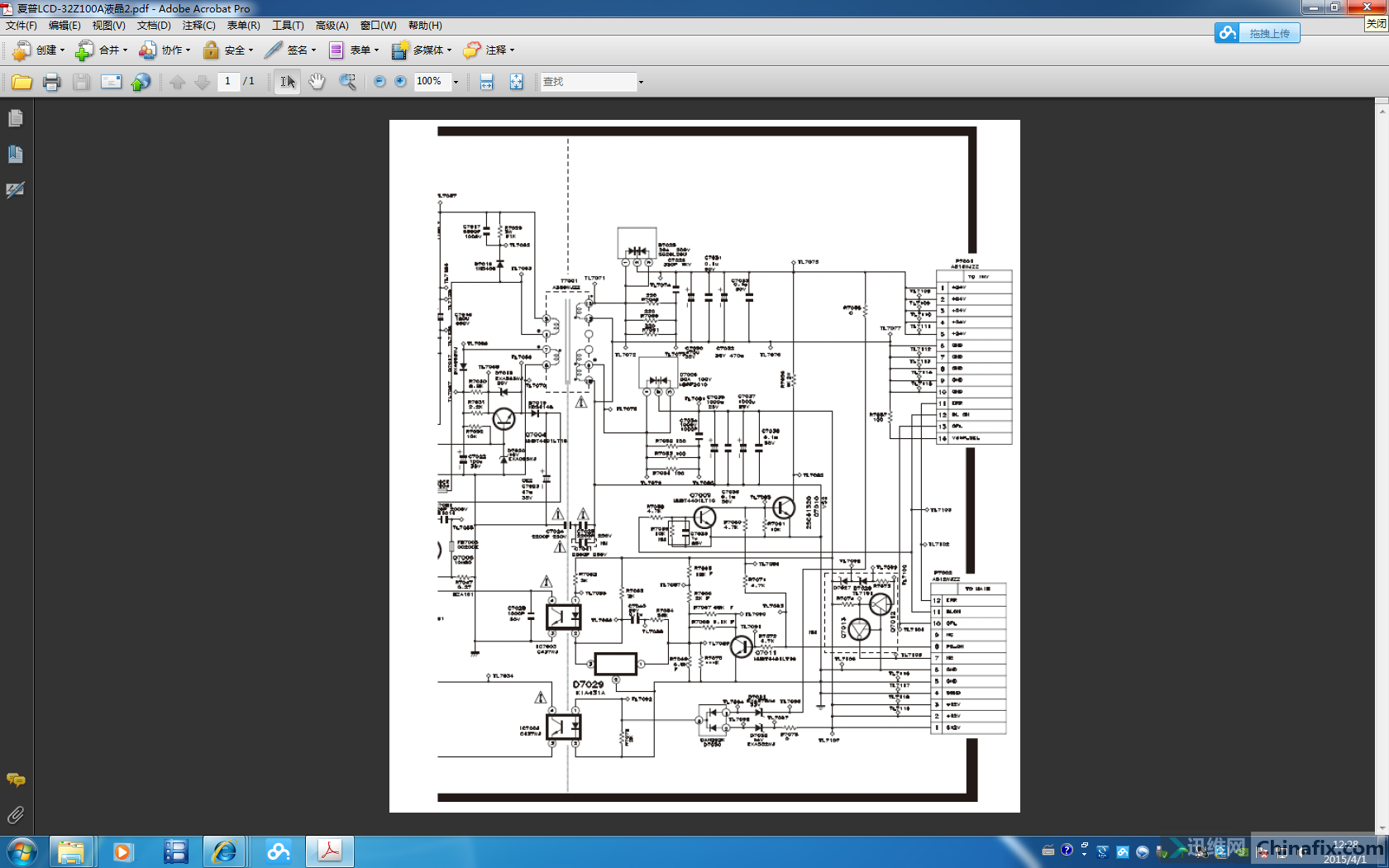Screen dimensions: 1389x868
Task: Activate the Hand pan tool
Action: click(x=317, y=82)
